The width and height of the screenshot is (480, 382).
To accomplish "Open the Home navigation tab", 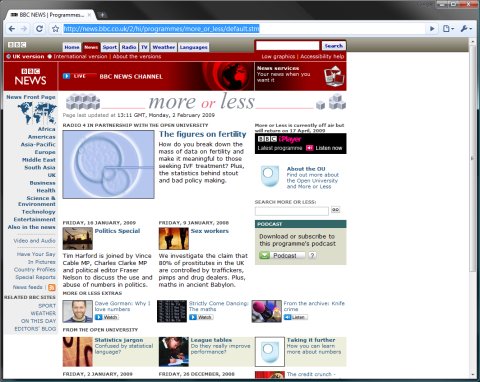I will click(72, 47).
